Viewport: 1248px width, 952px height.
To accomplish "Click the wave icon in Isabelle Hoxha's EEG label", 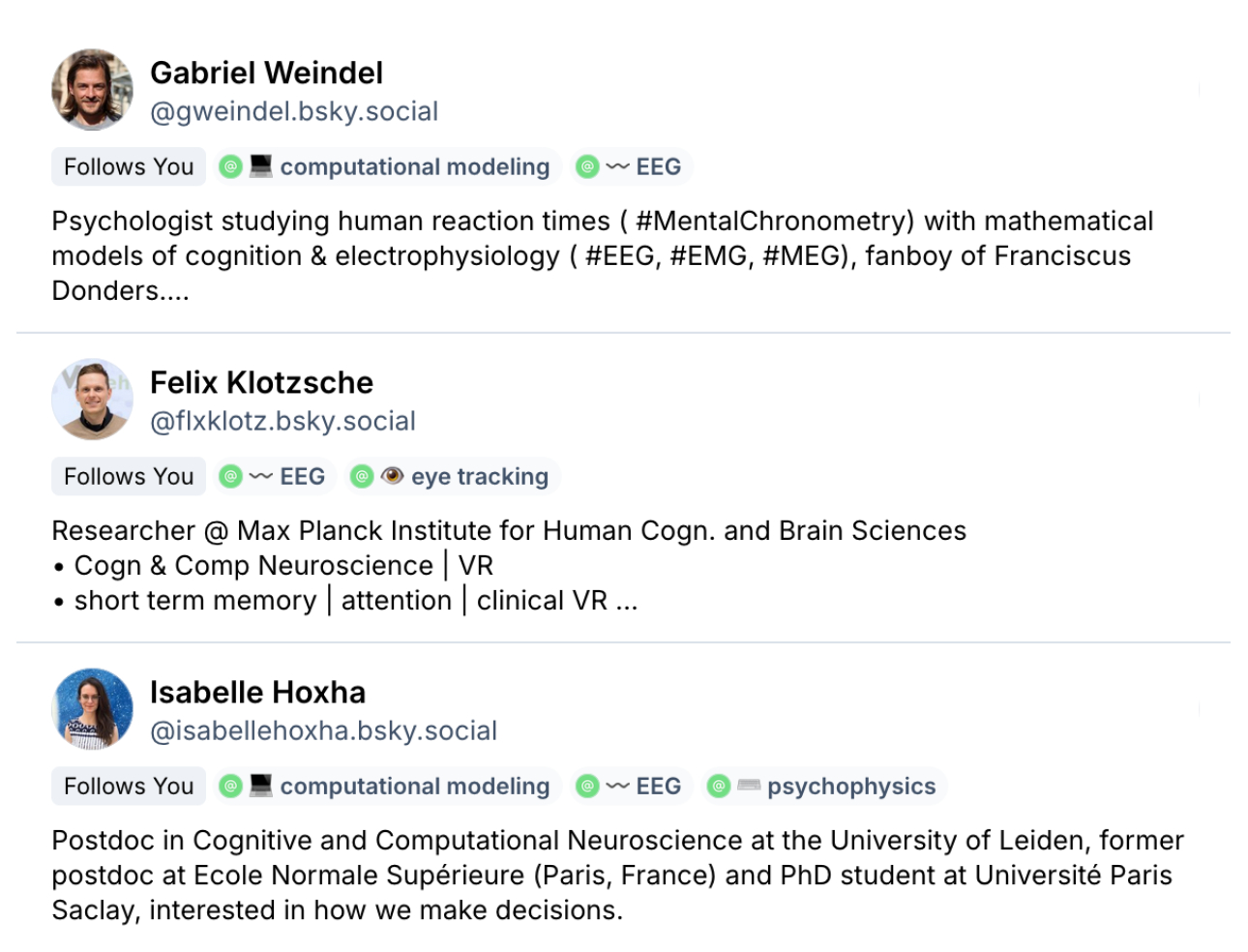I will [x=617, y=787].
